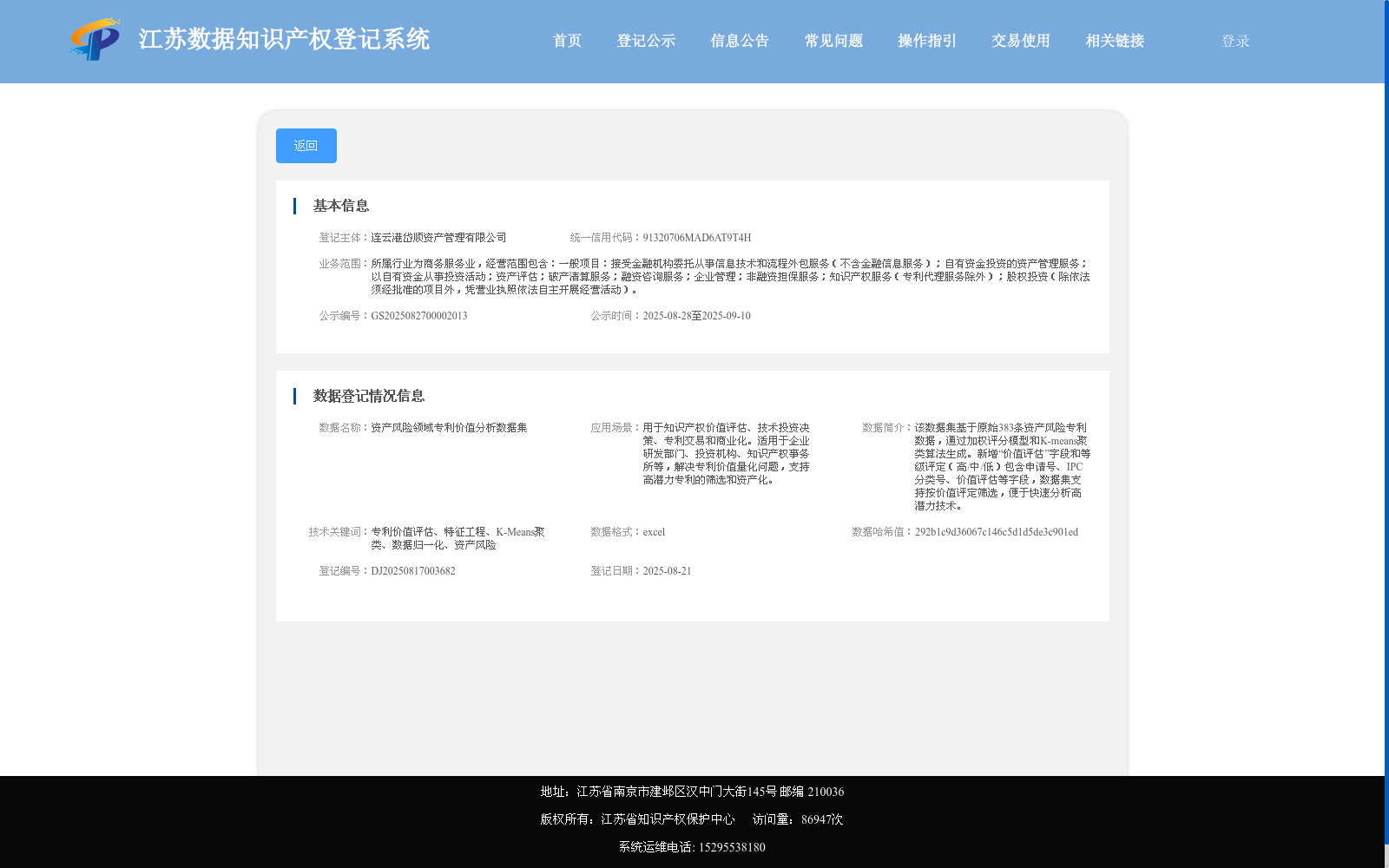Click the data name 资产风险领域专利价值分析数据集
Image resolution: width=1389 pixels, height=868 pixels.
coord(449,428)
